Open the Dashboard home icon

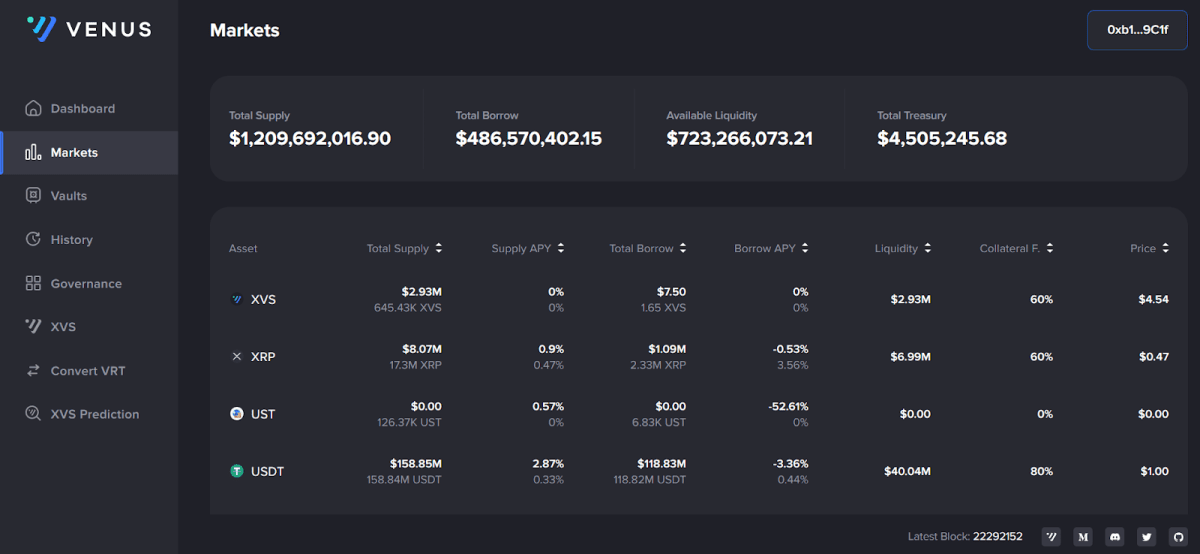(33, 108)
